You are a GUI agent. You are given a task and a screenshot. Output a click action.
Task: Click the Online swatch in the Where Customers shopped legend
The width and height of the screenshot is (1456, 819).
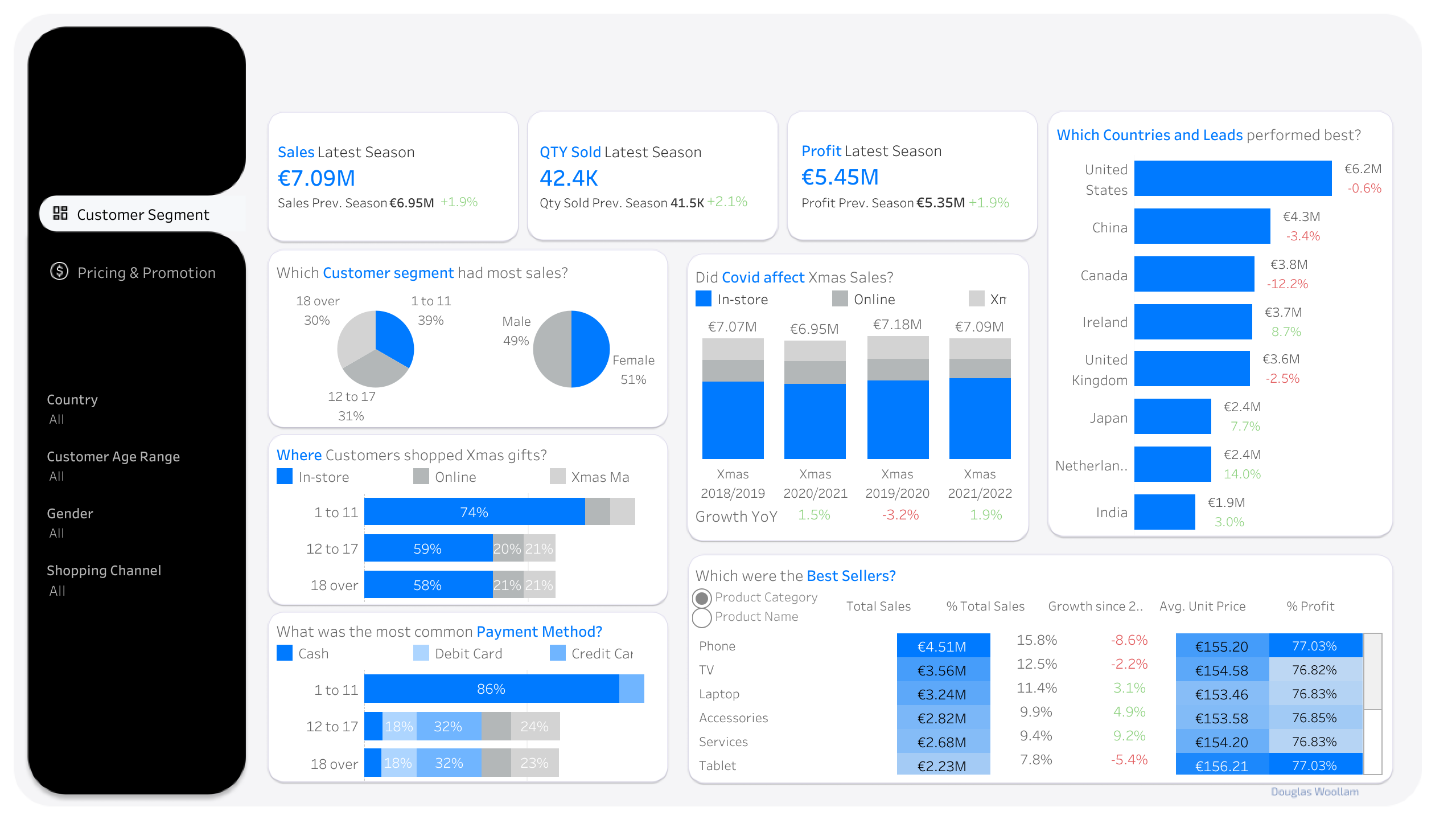coord(421,477)
